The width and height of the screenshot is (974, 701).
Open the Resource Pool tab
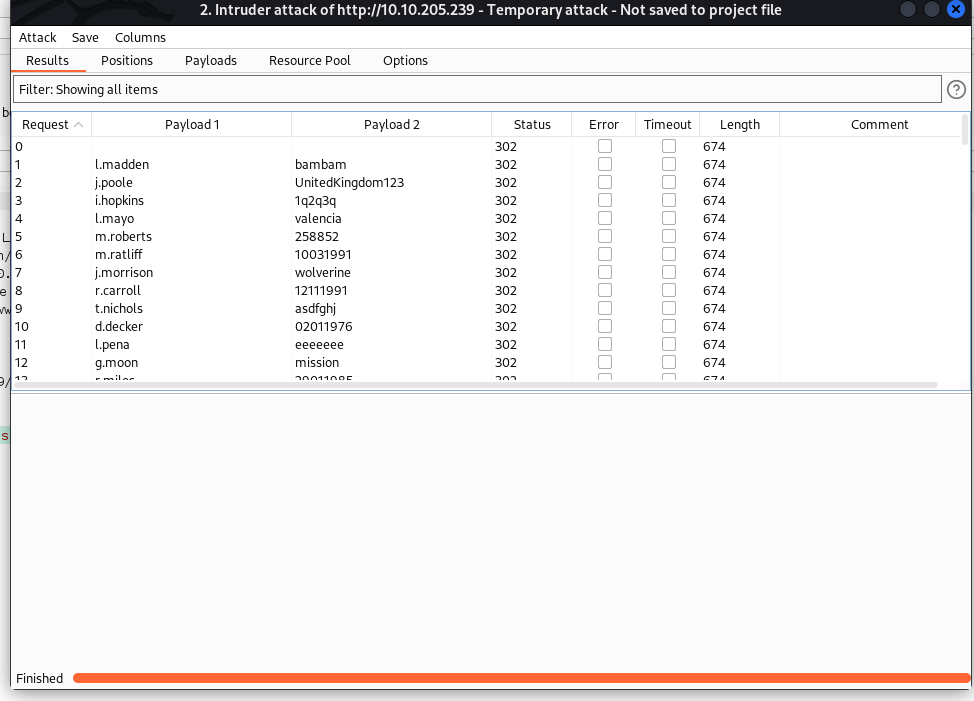pos(309,60)
